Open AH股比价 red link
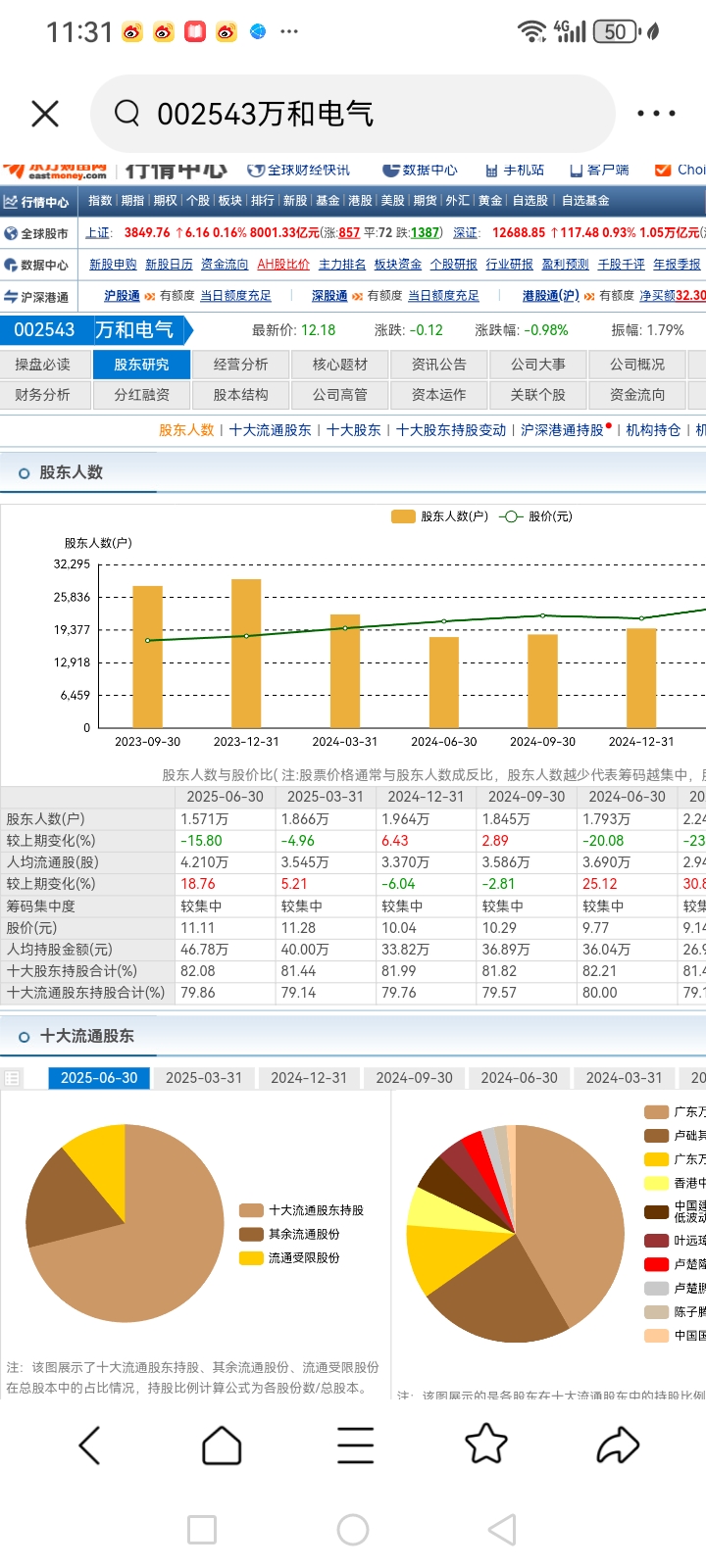 click(283, 265)
